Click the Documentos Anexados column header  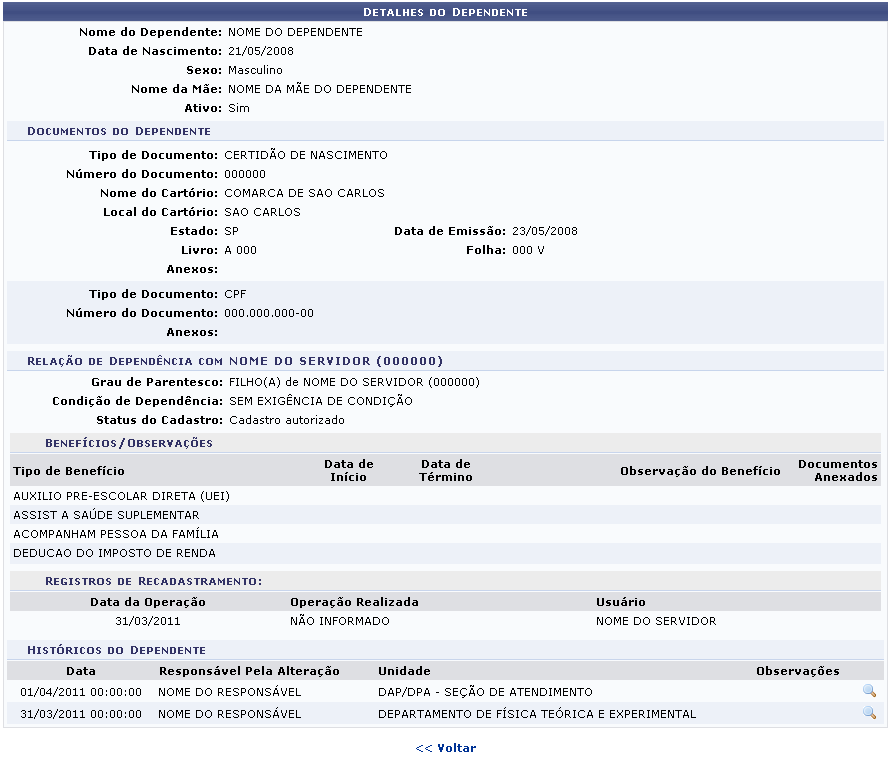(837, 471)
